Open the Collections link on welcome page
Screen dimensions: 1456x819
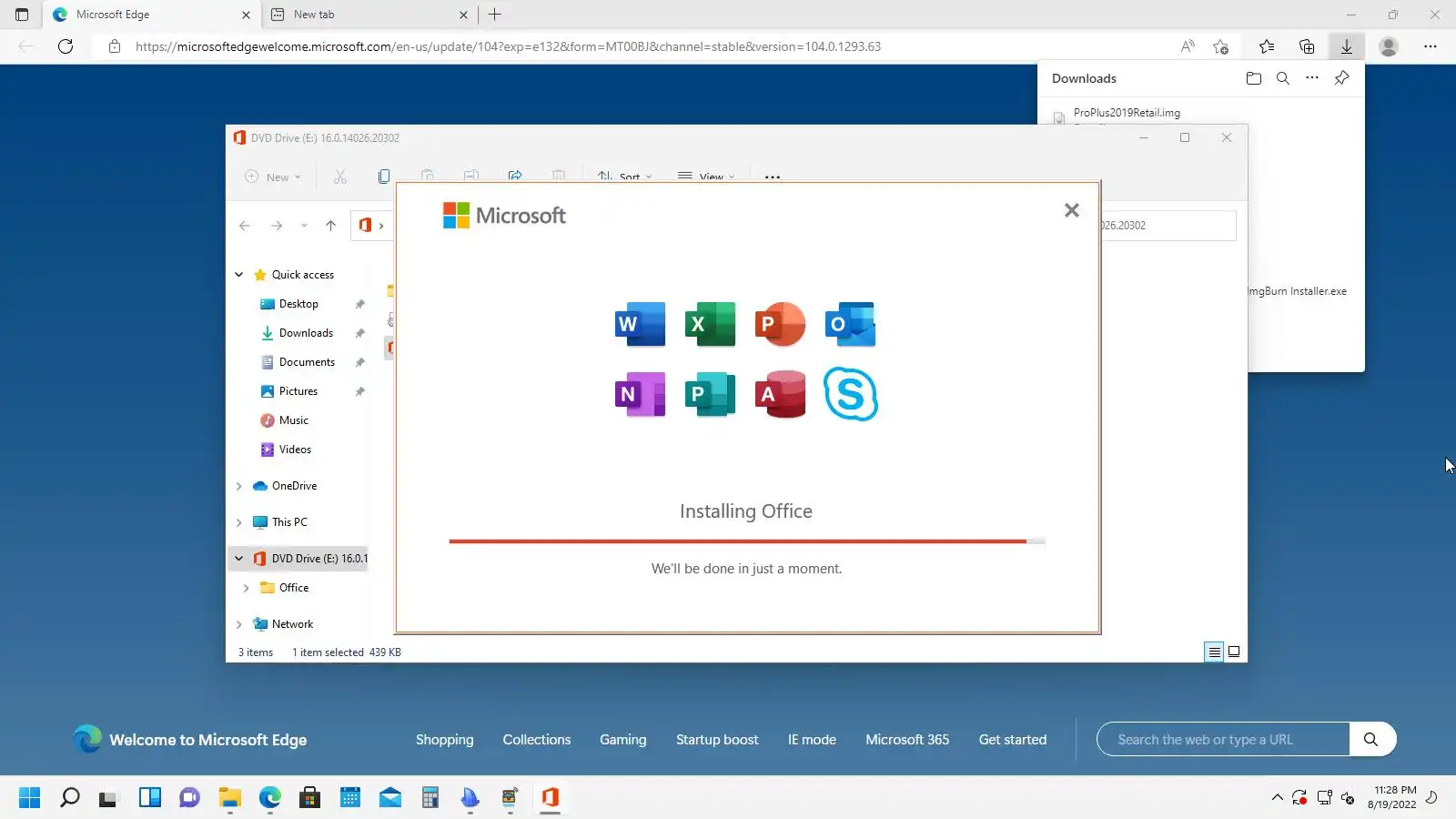[x=537, y=740]
